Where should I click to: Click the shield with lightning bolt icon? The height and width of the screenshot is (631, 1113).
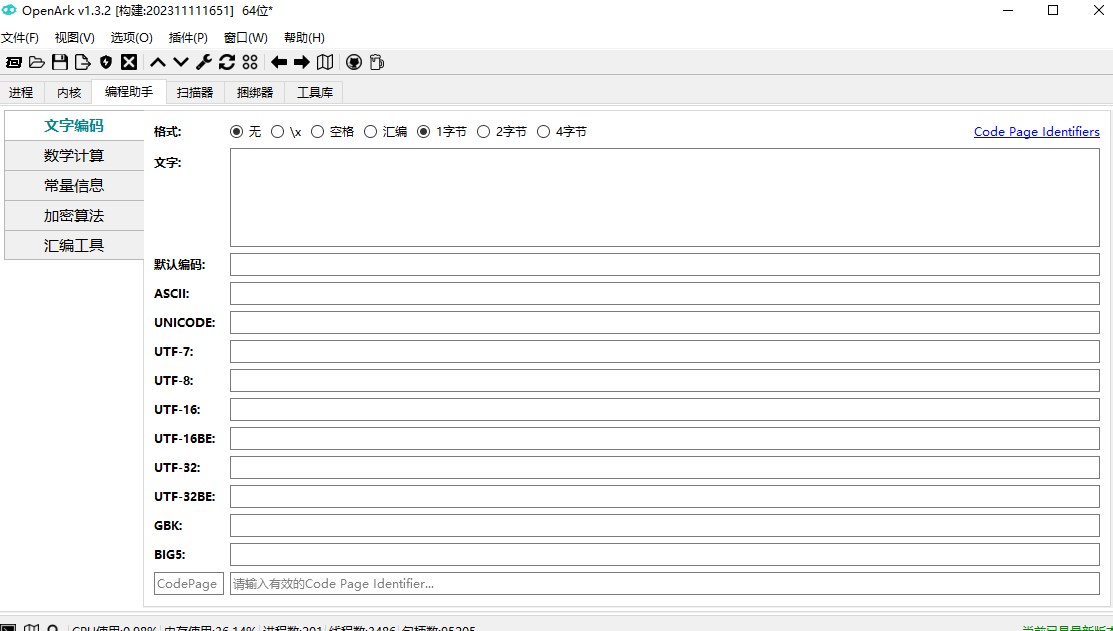tap(106, 62)
